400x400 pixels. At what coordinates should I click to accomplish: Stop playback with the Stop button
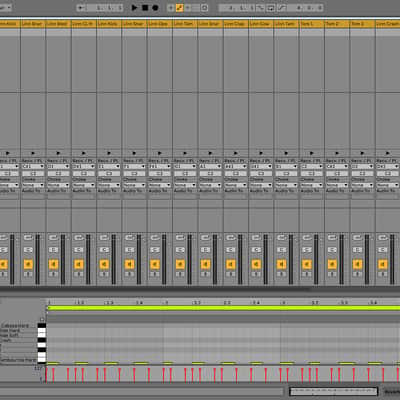tap(145, 7)
